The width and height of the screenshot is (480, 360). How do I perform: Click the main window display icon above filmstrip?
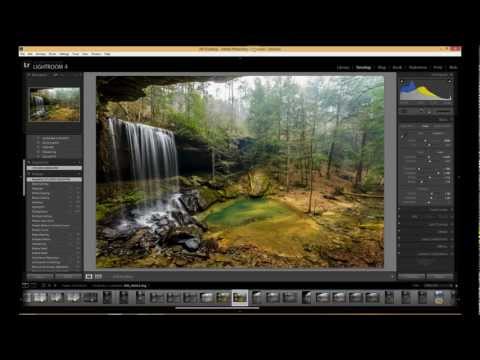[26, 285]
